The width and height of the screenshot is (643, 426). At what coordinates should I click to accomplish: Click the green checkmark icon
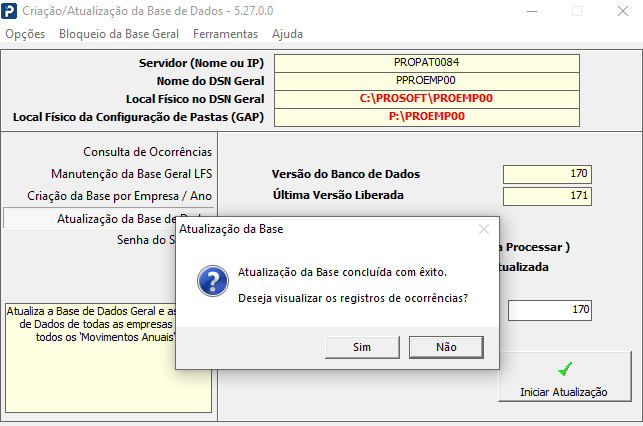click(565, 369)
